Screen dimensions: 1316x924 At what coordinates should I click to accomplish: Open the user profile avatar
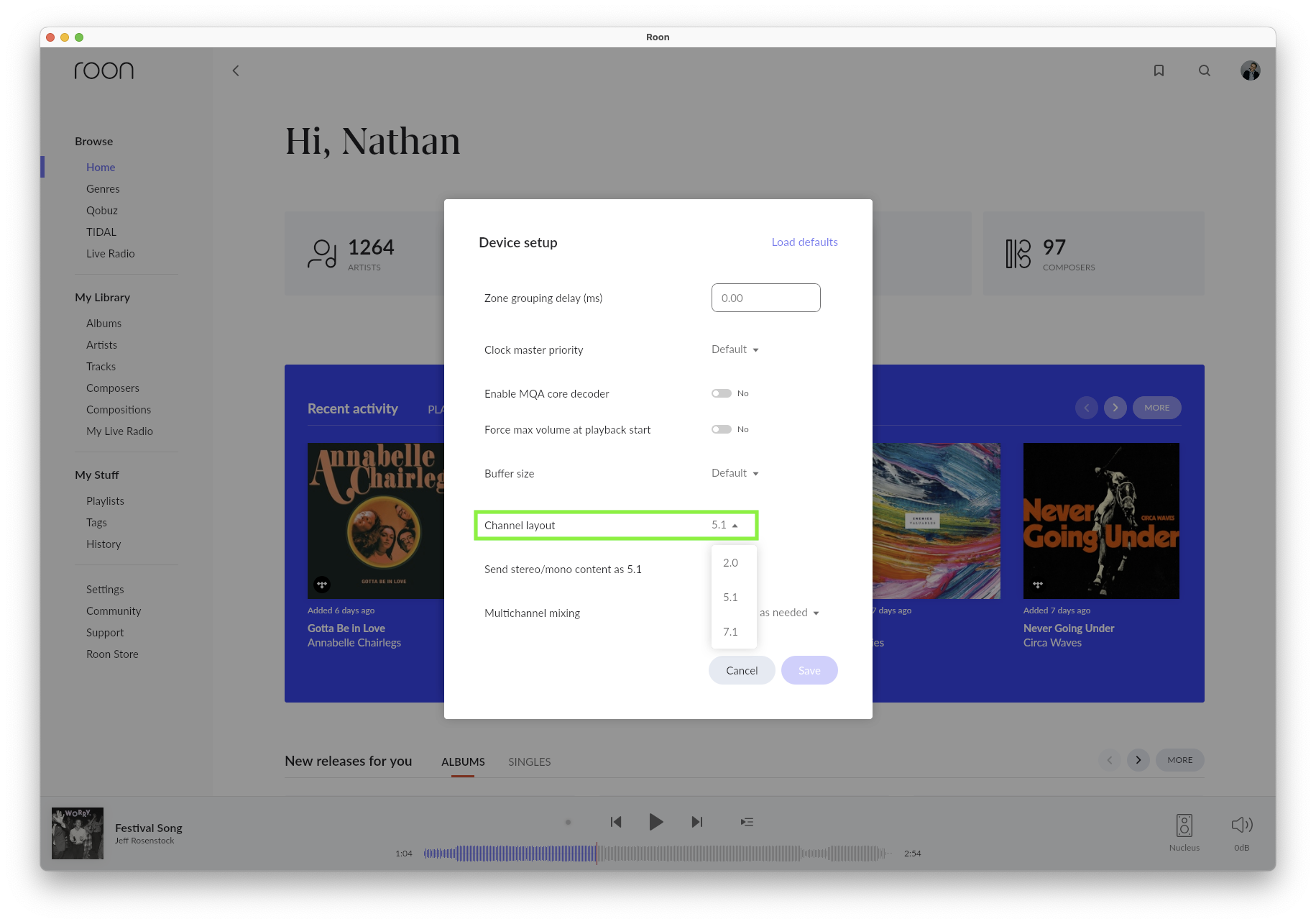pos(1251,70)
